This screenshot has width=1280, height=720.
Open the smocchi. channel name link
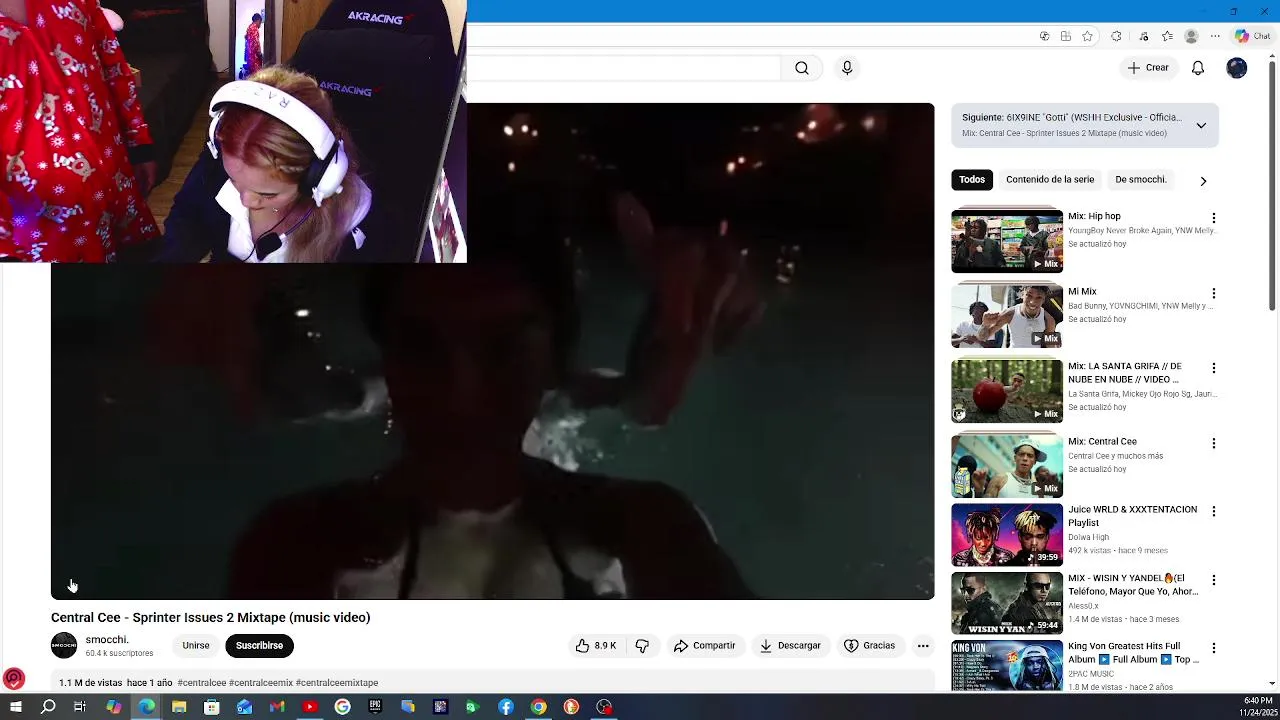pos(107,640)
